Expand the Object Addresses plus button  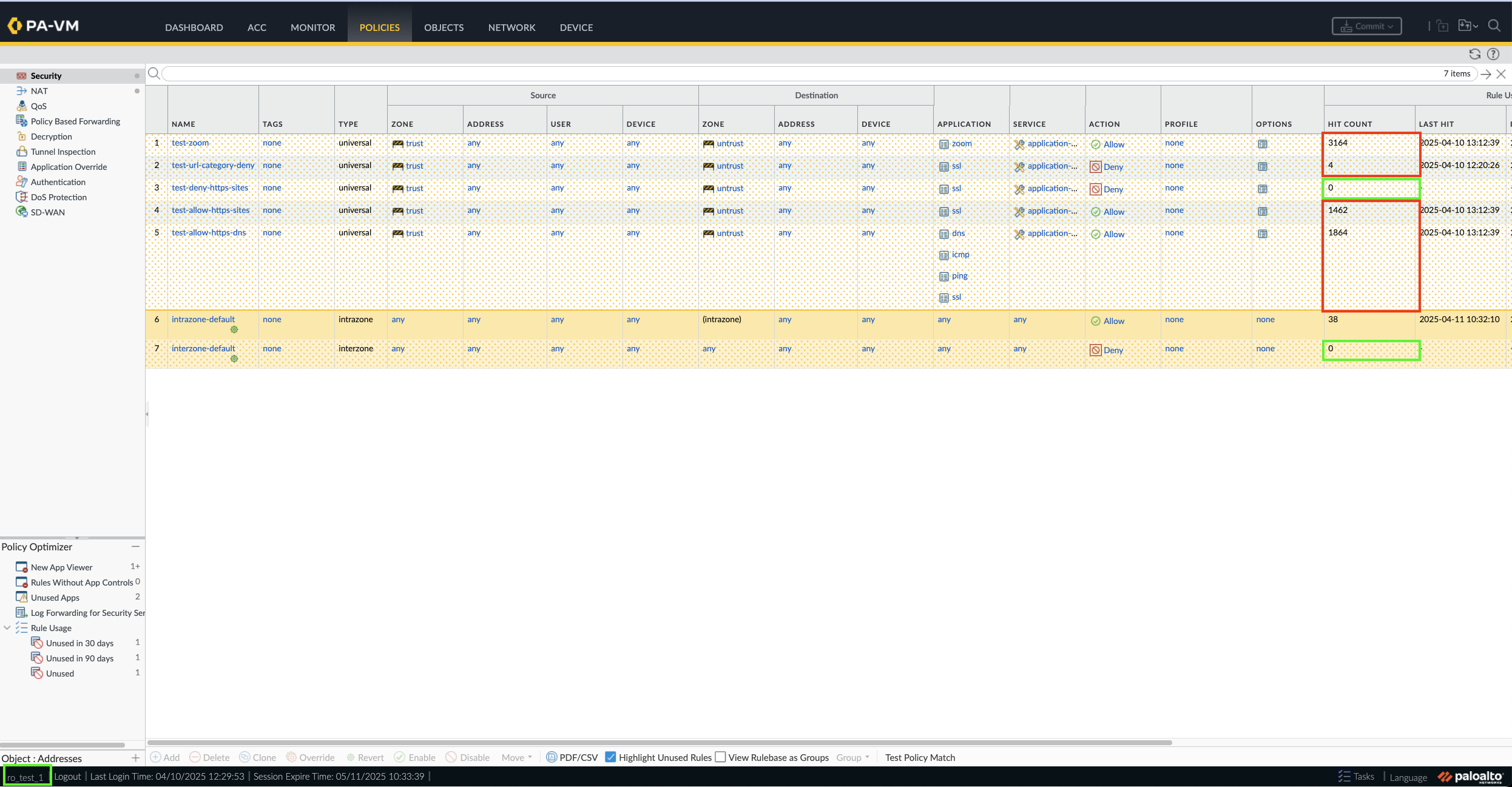coord(135,758)
